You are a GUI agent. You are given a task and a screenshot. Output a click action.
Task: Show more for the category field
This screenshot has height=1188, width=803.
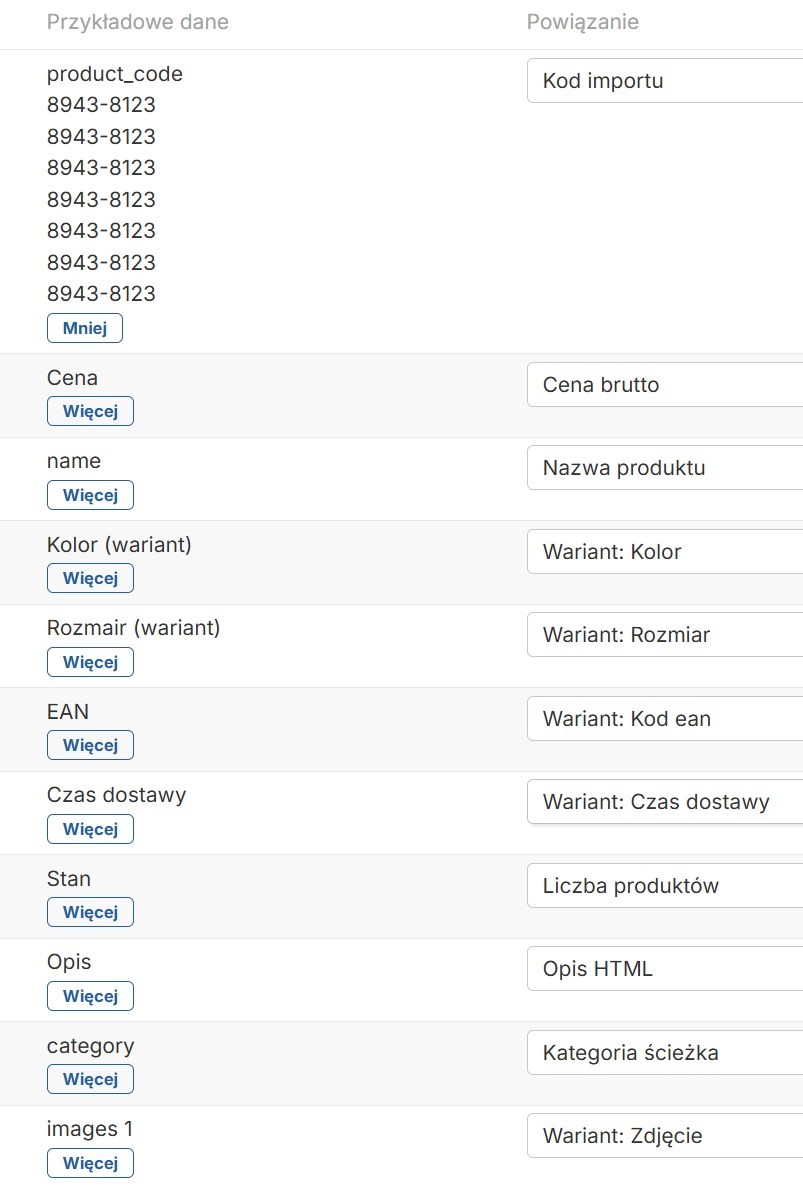click(x=90, y=1079)
